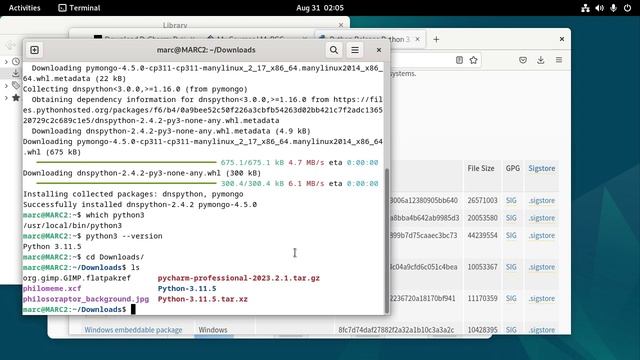The height and width of the screenshot is (360, 640).
Task: Select the History clock icon in Library
Action: (x=16, y=61)
